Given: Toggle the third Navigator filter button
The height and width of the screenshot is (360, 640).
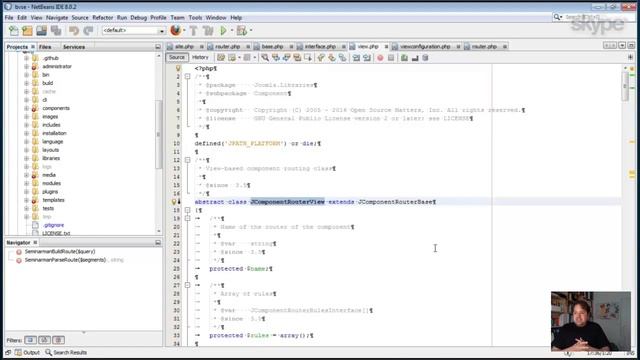Looking at the screenshot, I should click(x=59, y=340).
